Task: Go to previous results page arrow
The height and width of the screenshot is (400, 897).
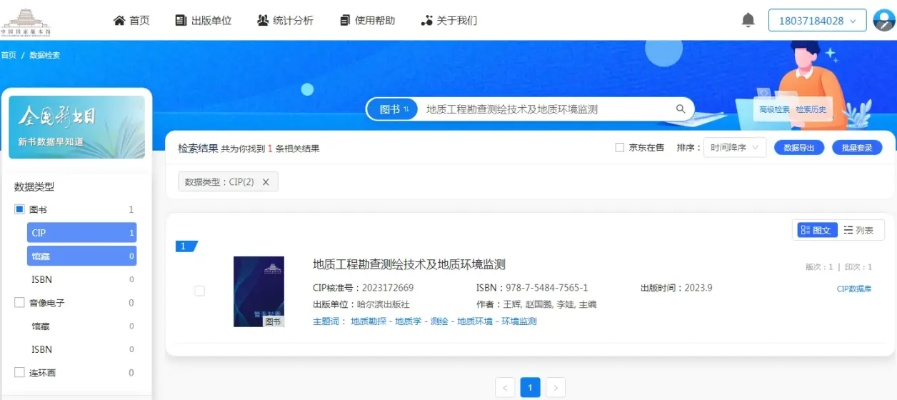Action: (x=506, y=387)
